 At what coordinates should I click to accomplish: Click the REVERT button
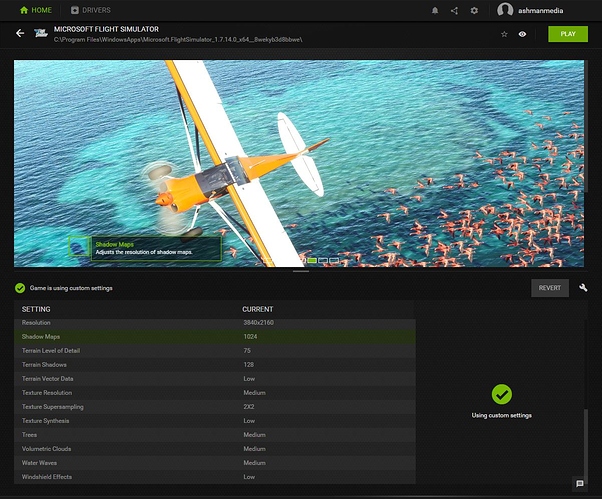[x=550, y=288]
